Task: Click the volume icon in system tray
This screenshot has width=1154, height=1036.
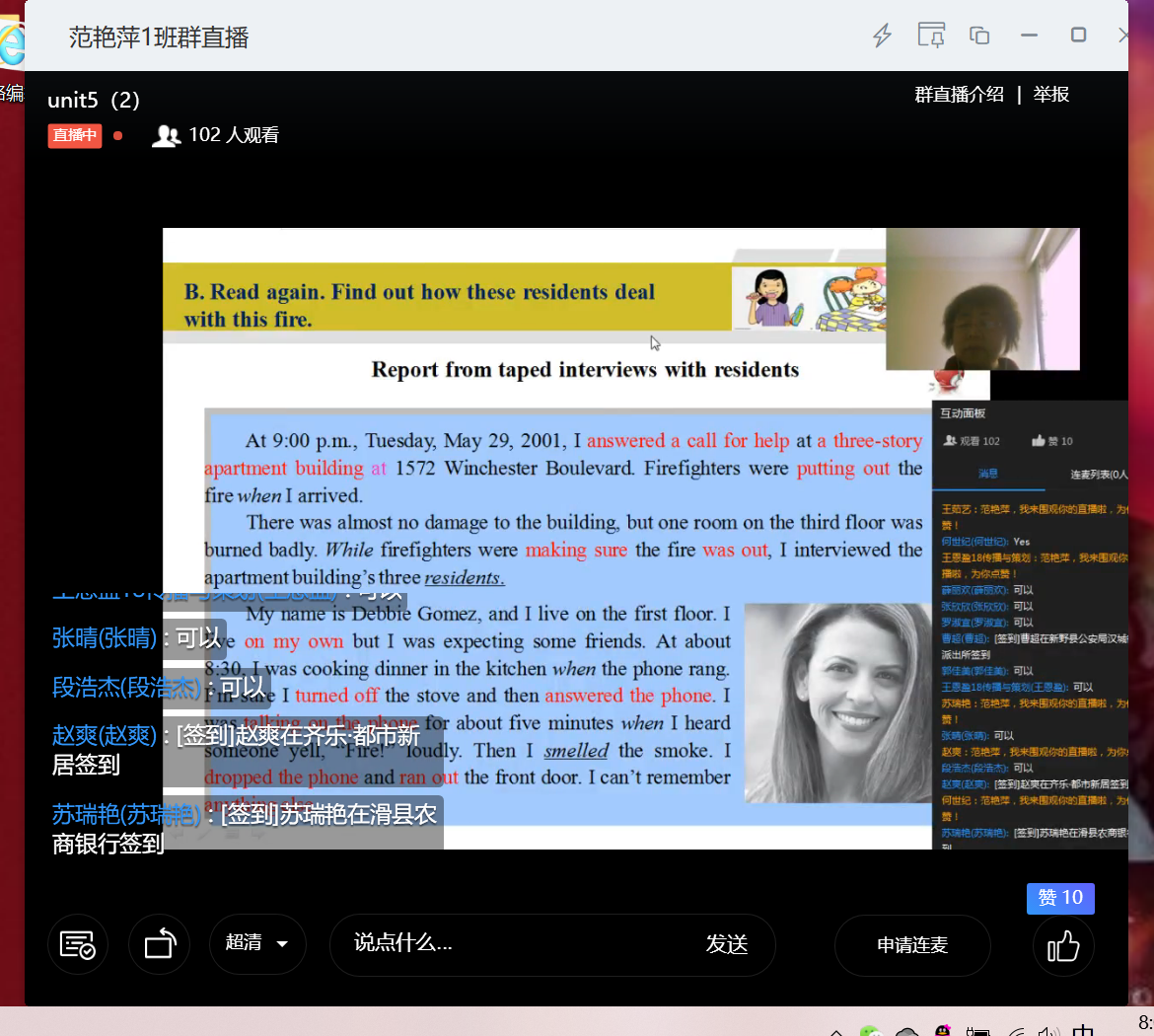Action: [1047, 1031]
